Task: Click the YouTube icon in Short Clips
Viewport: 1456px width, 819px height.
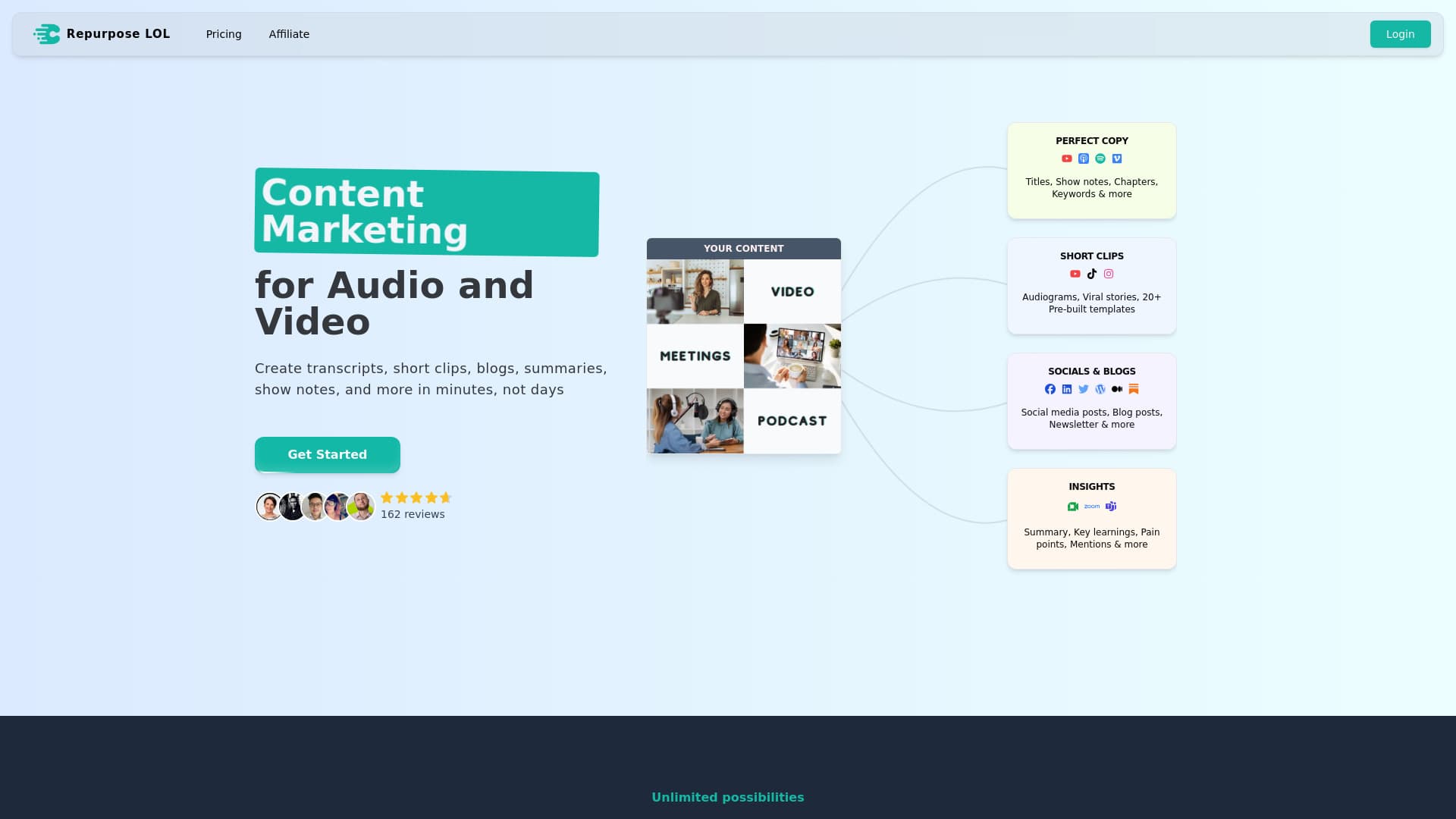Action: click(1075, 274)
